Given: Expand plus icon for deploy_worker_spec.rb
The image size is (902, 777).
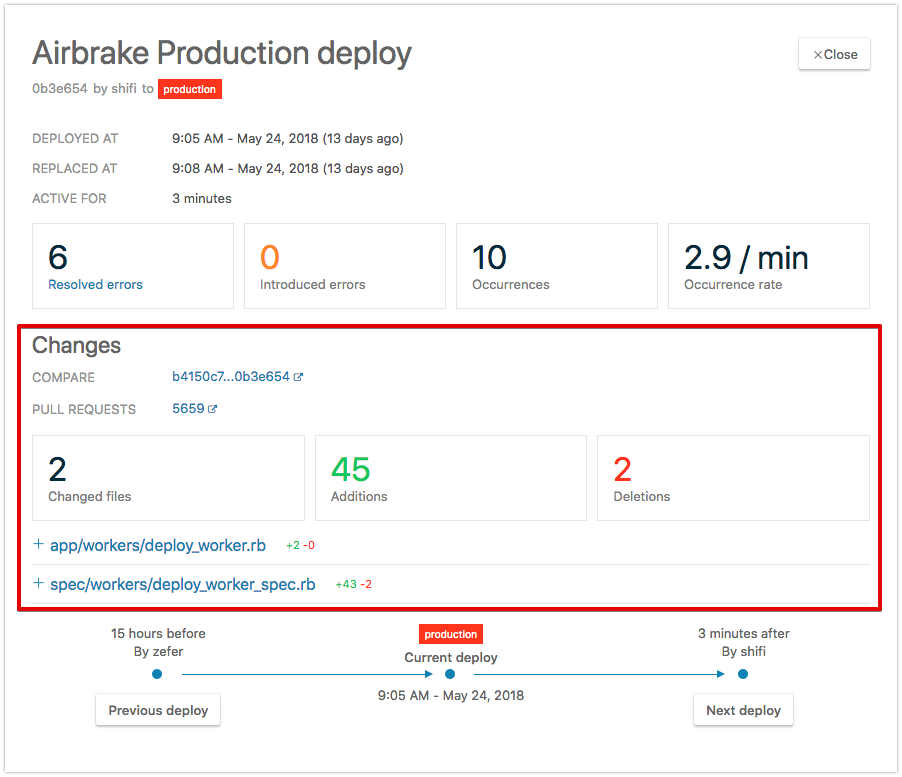Looking at the screenshot, I should click(x=38, y=583).
